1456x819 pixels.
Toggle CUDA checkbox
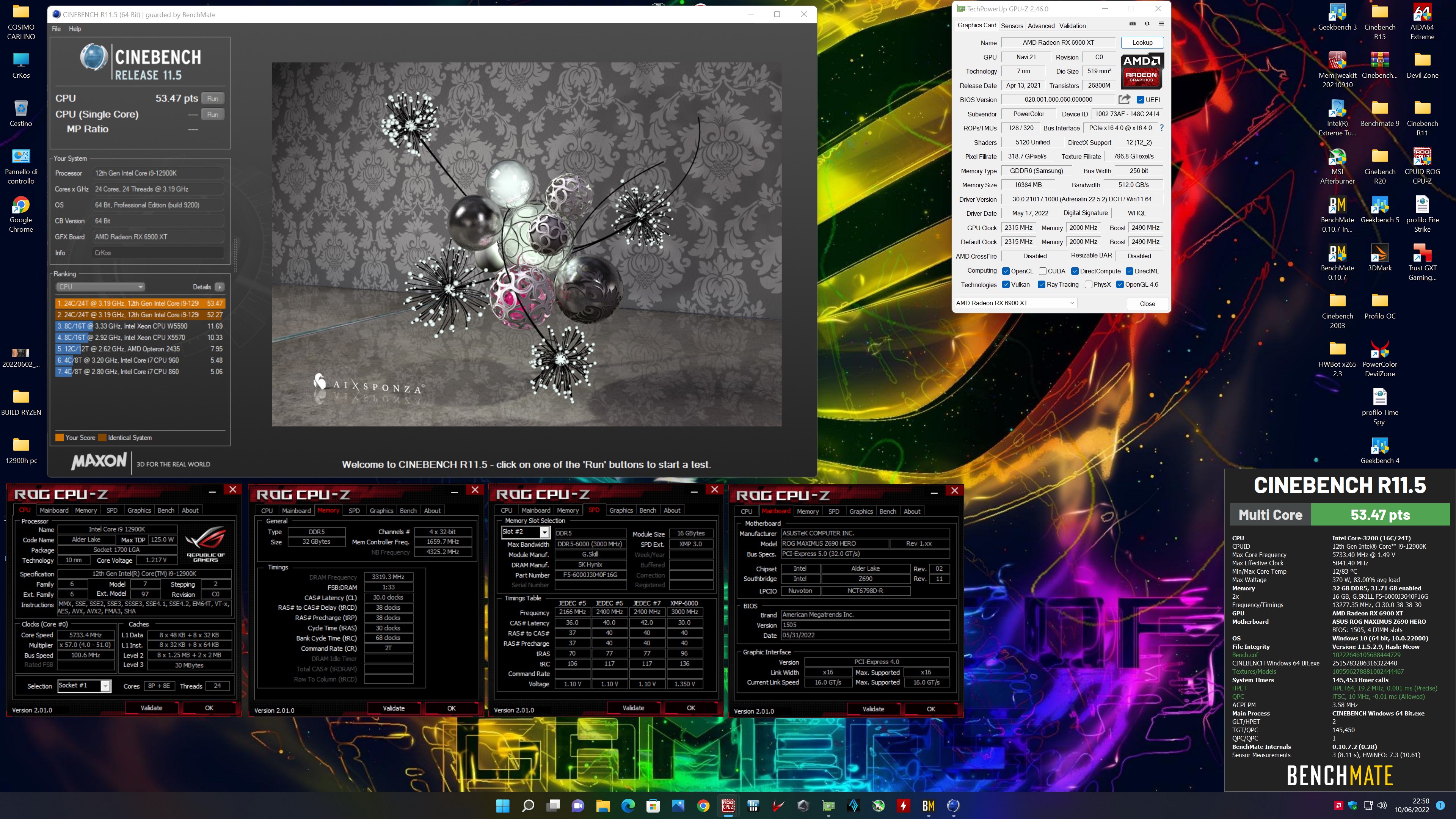click(1042, 271)
